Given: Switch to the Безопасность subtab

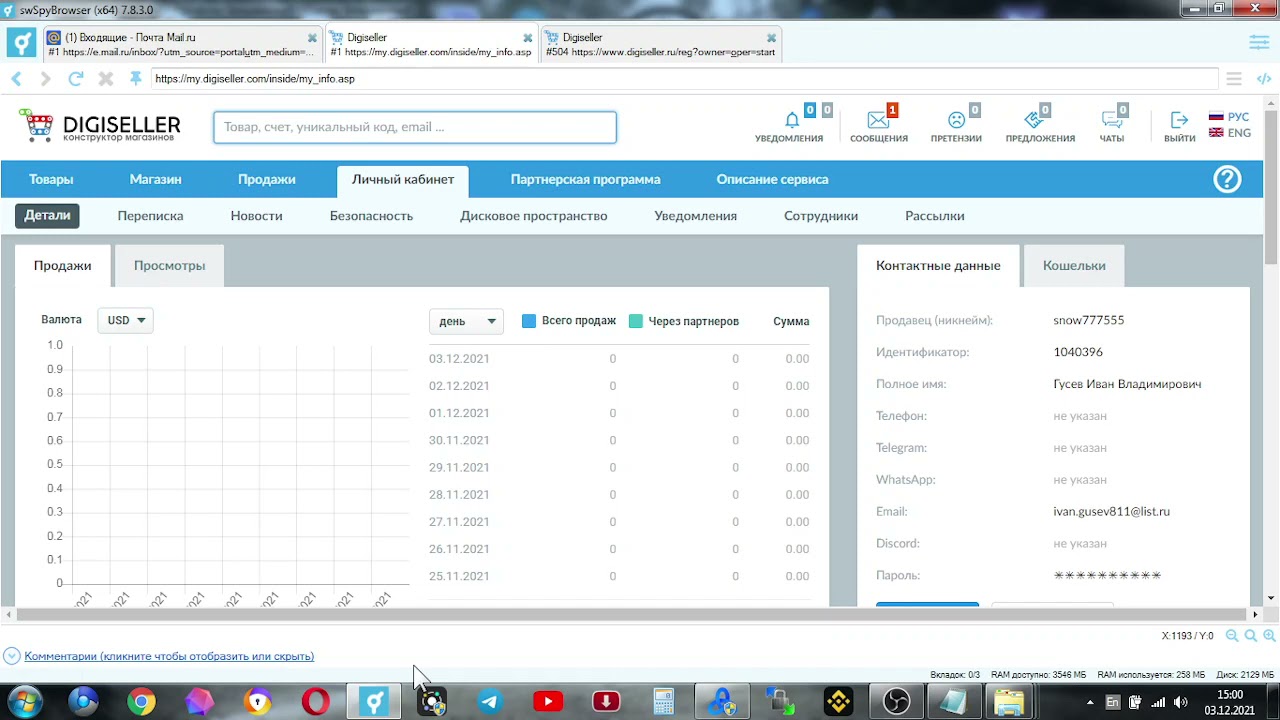Looking at the screenshot, I should [x=371, y=216].
